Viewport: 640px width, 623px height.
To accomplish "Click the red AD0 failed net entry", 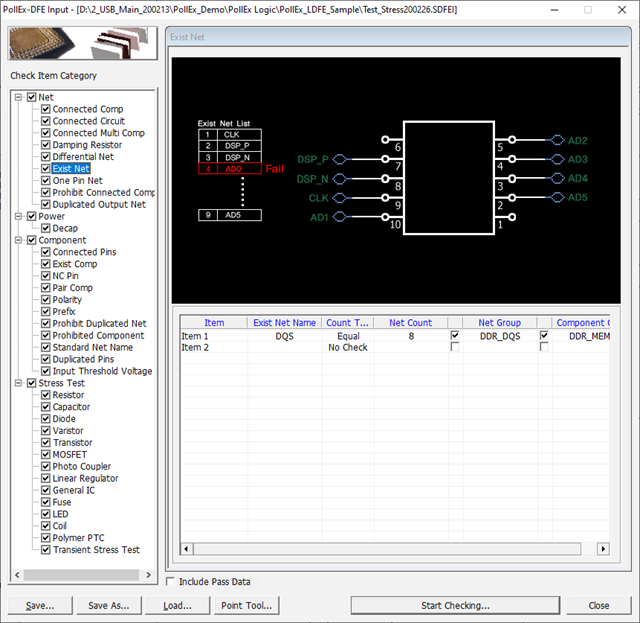I will click(232, 169).
